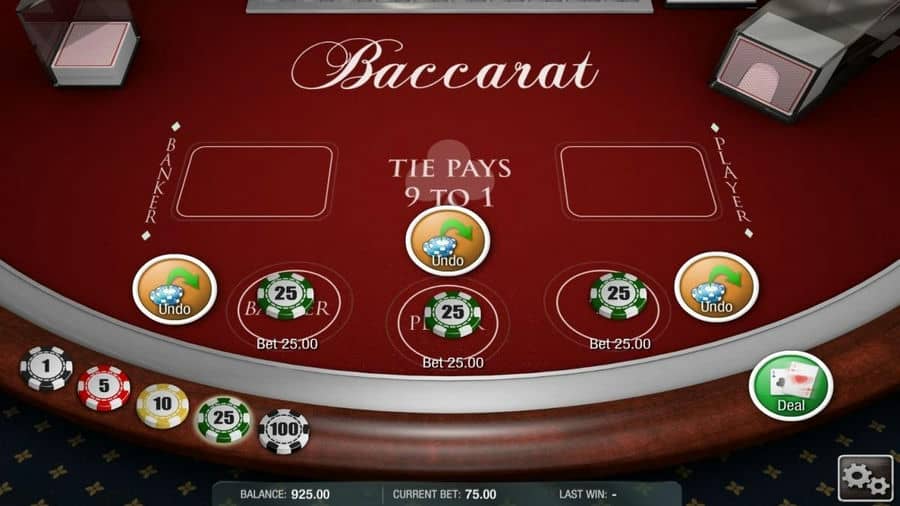Click the Player card area rectangle
Screen dimensions: 900x506
[x=638, y=181]
